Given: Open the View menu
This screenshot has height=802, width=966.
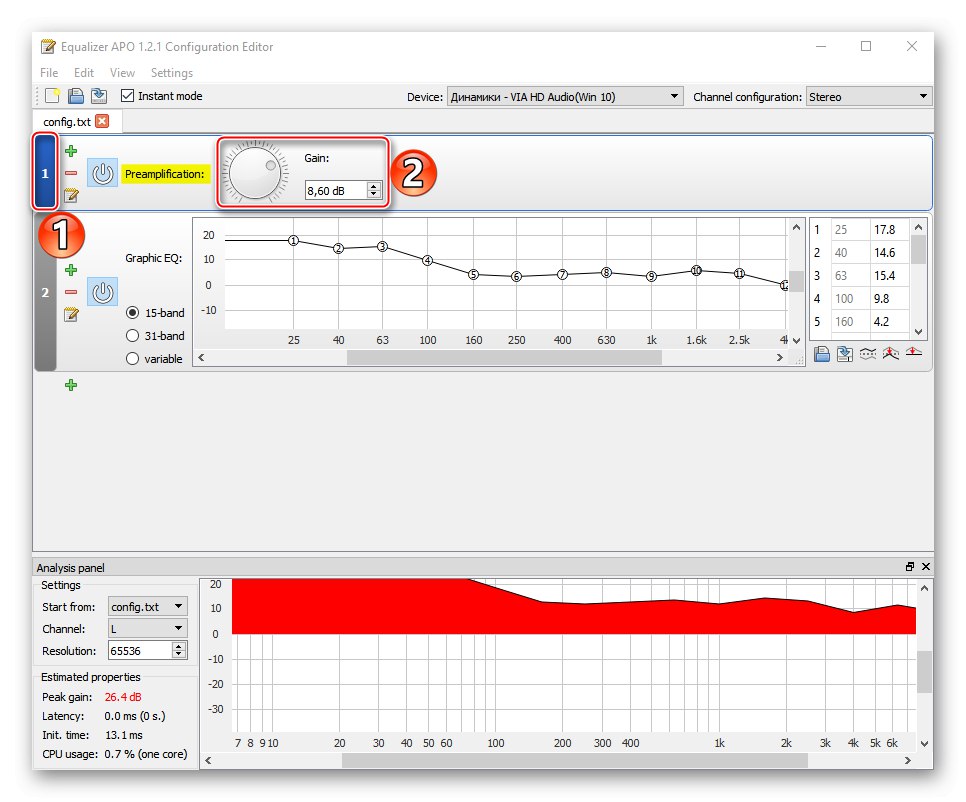Looking at the screenshot, I should coord(122,73).
